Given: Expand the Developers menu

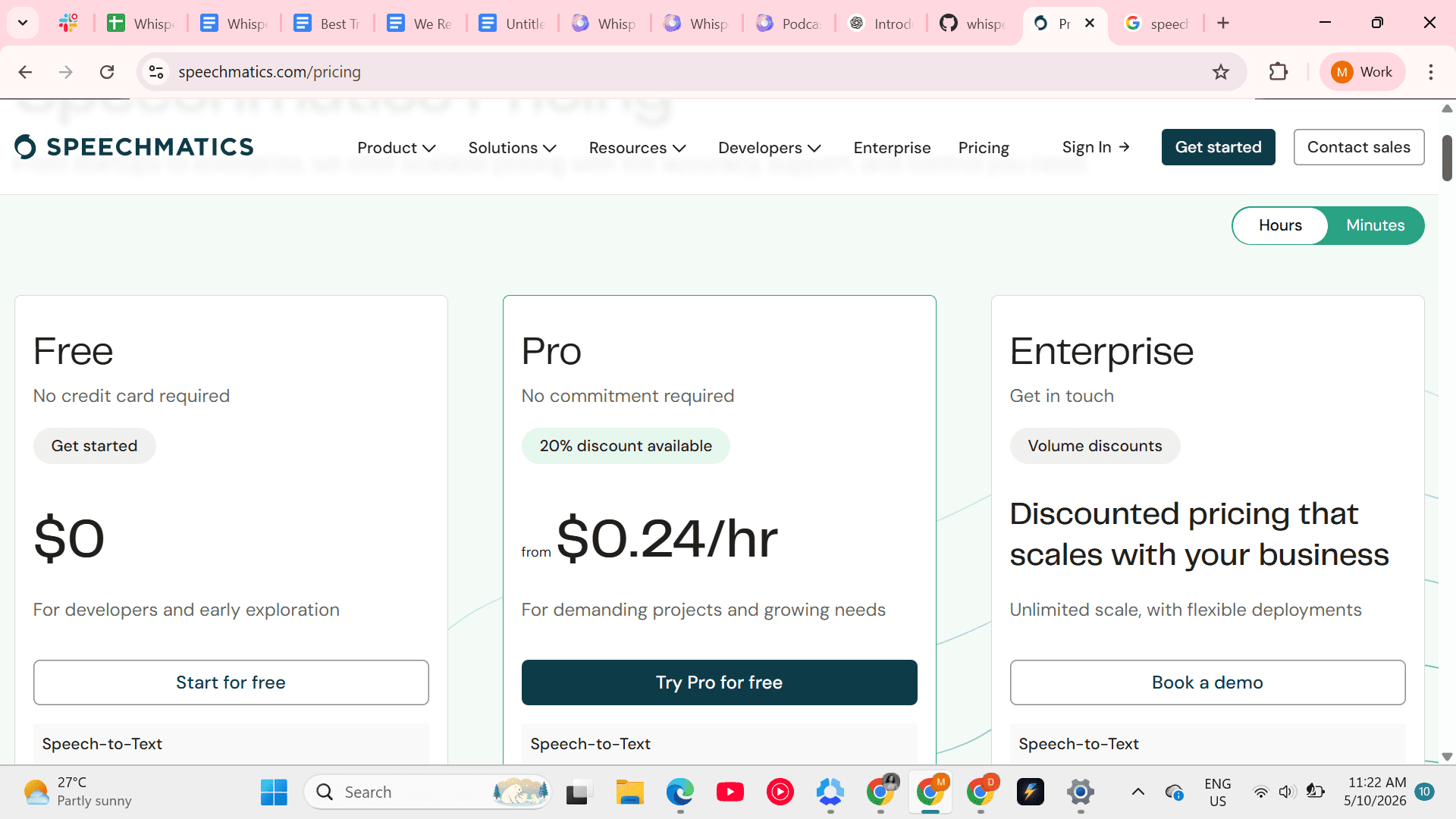Looking at the screenshot, I should click(x=770, y=148).
